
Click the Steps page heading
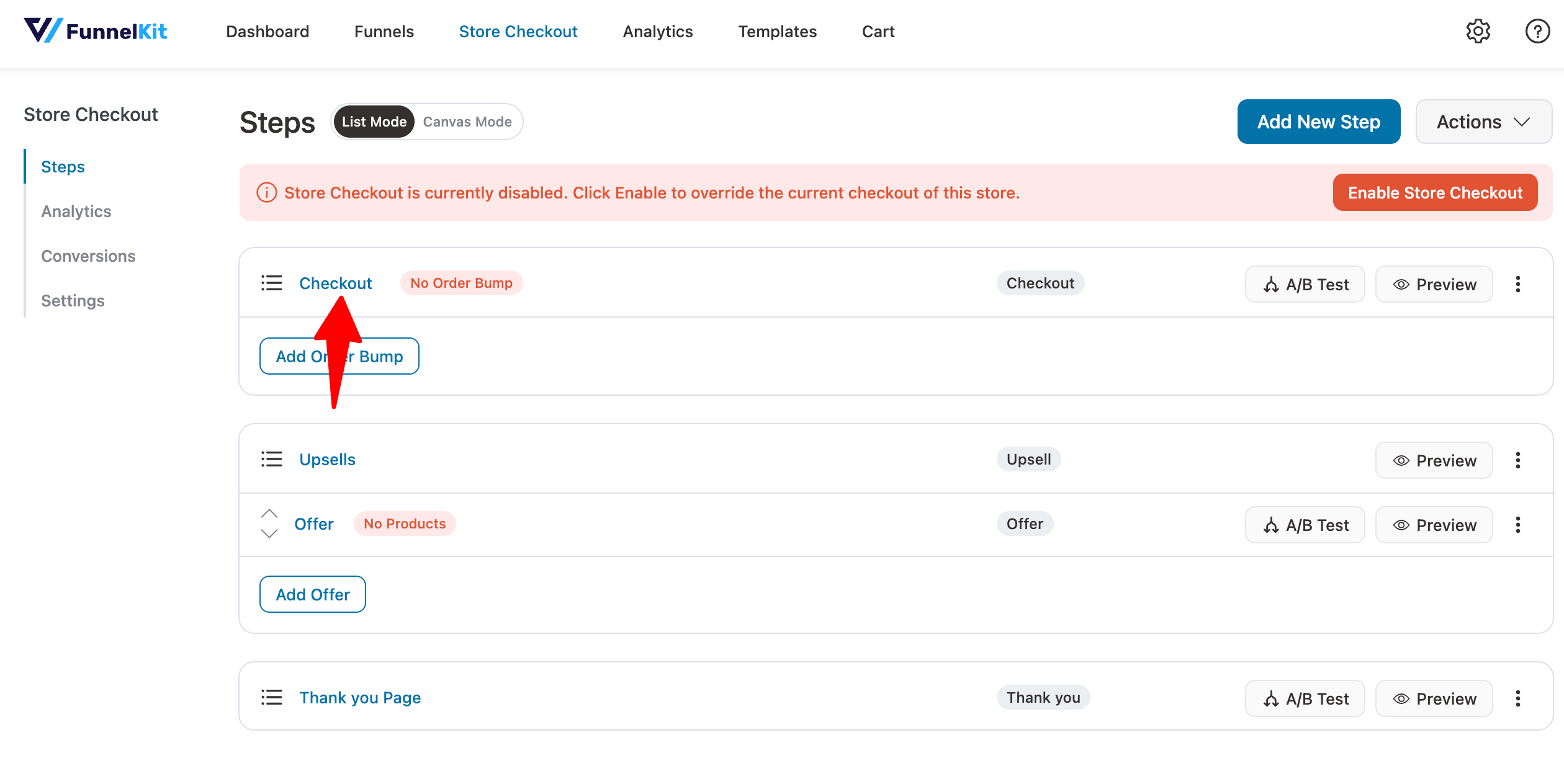pos(277,122)
